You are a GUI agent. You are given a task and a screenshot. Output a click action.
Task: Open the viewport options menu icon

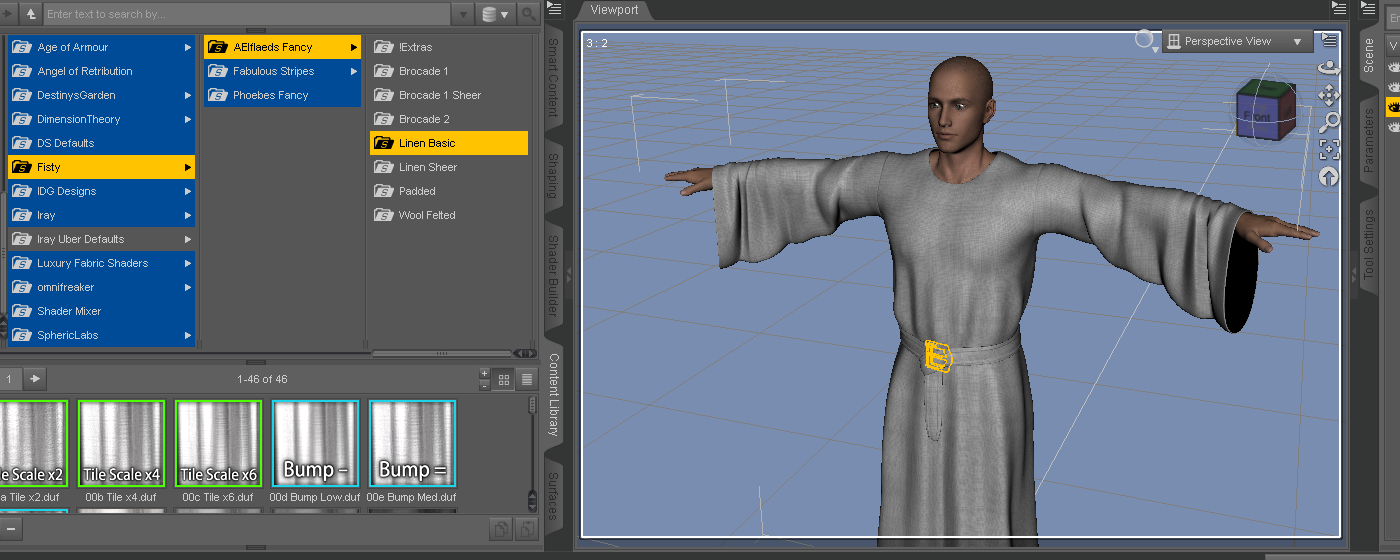(x=1329, y=41)
